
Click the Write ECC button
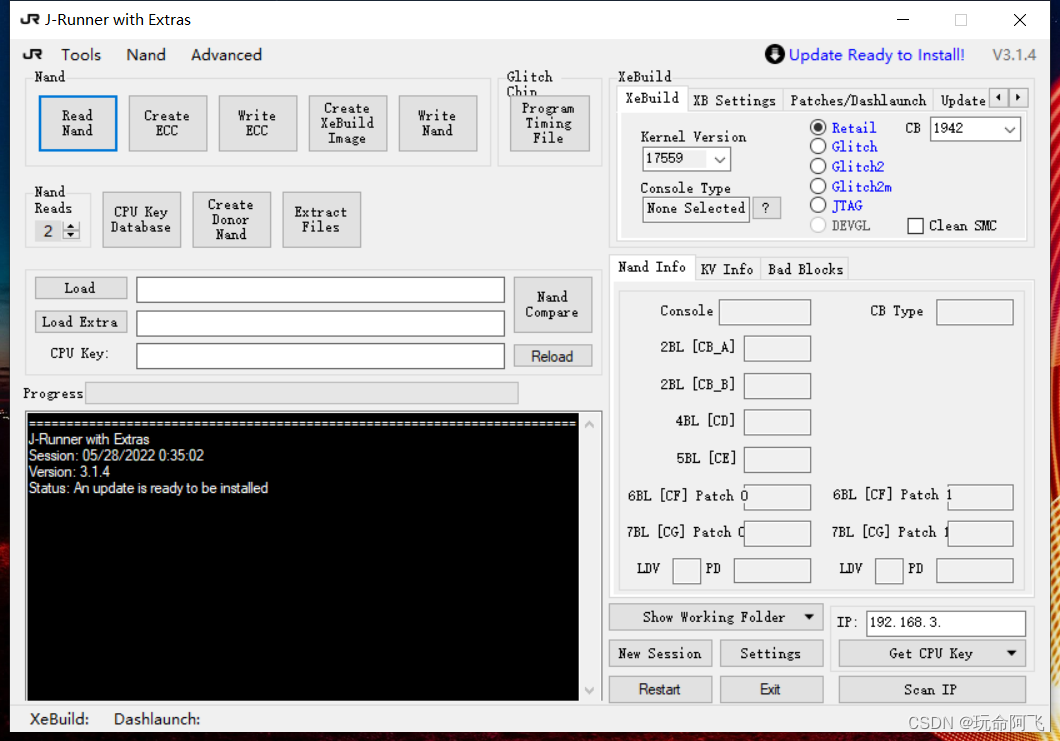tap(258, 123)
